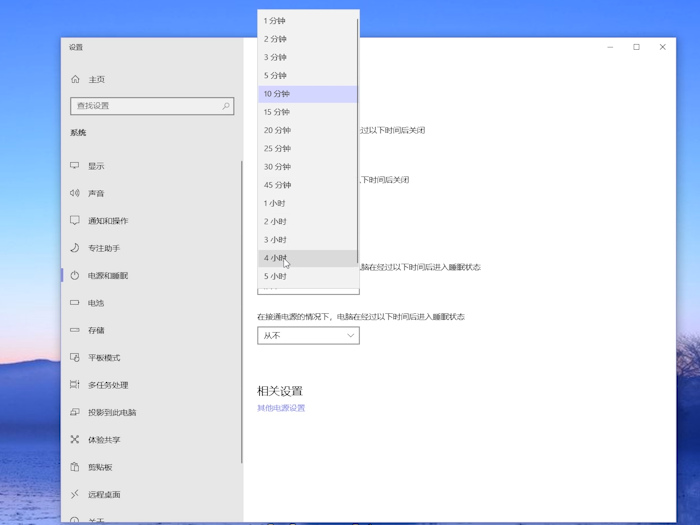This screenshot has height=525, width=700.
Task: Pick 5 小时 from the list
Action: pyautogui.click(x=308, y=277)
